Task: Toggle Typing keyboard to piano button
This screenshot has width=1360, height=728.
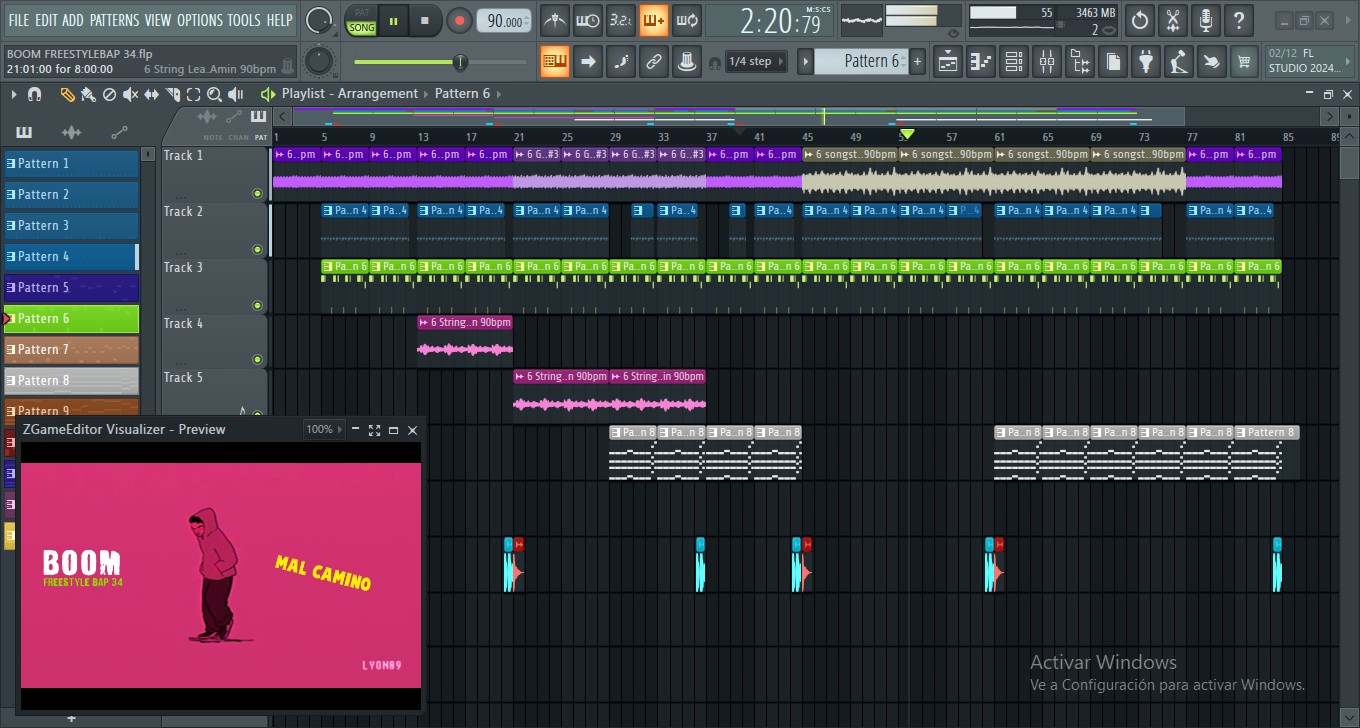Action: [554, 62]
